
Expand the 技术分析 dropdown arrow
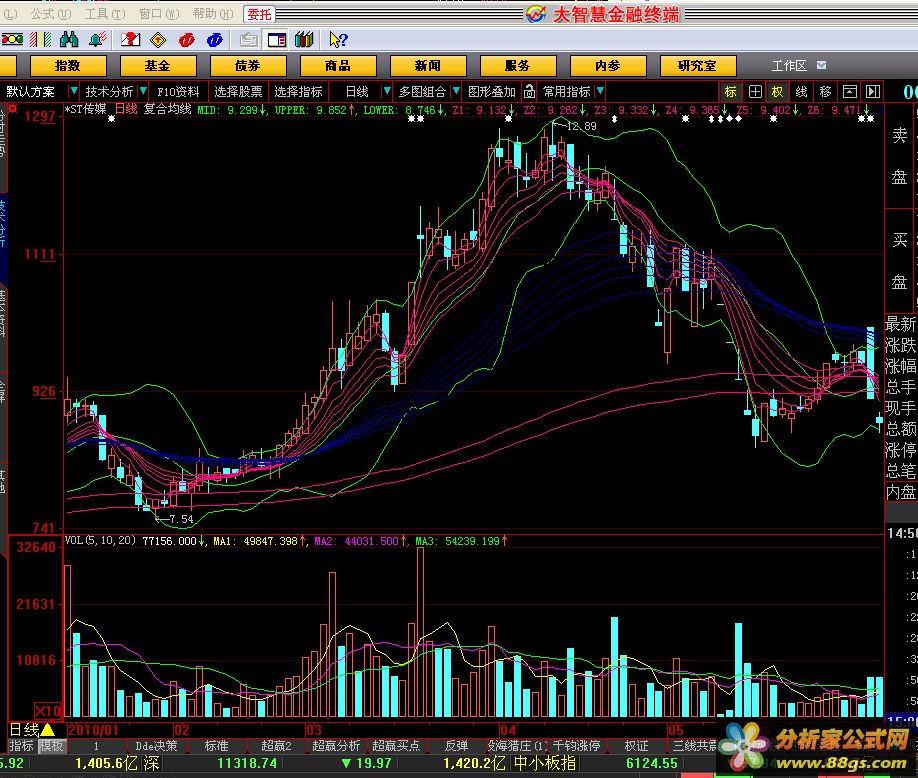pos(143,91)
